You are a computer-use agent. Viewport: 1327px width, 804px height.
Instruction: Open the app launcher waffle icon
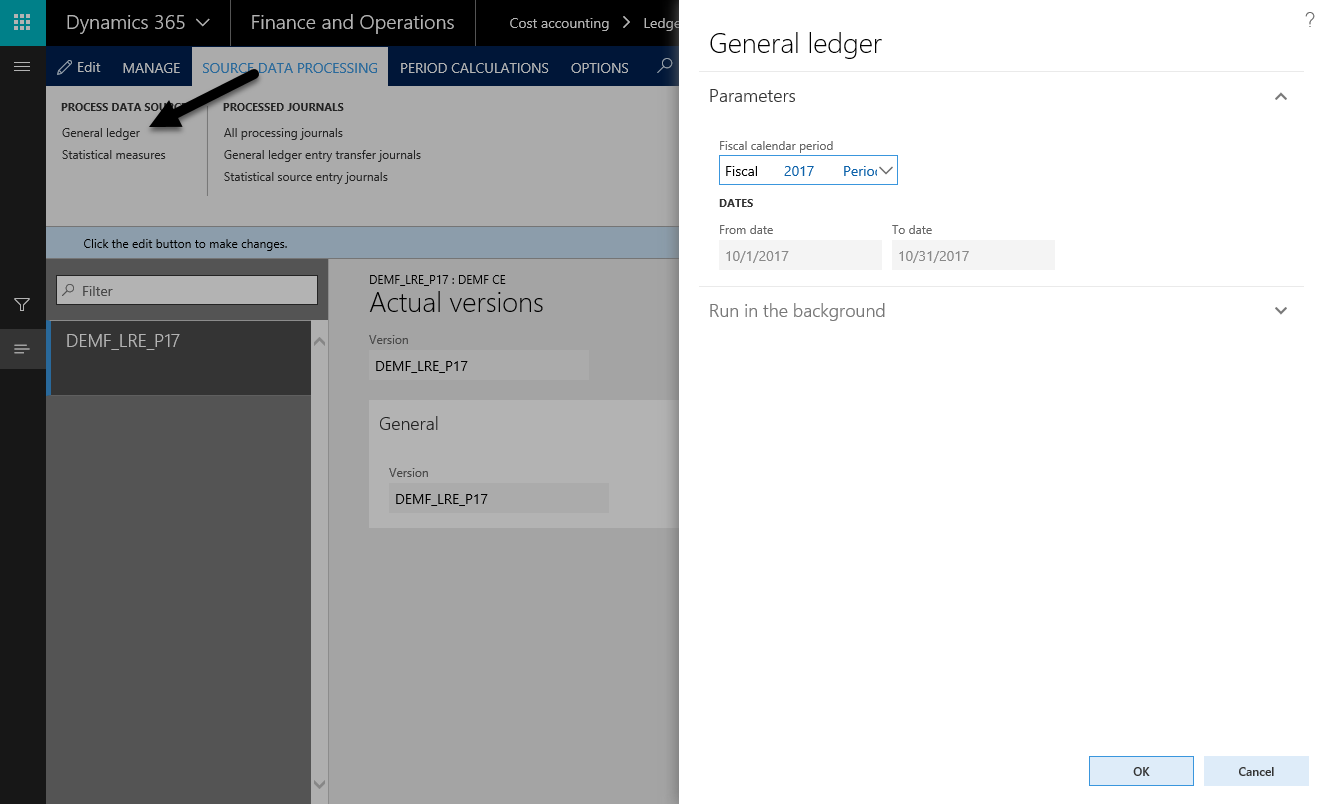22,22
